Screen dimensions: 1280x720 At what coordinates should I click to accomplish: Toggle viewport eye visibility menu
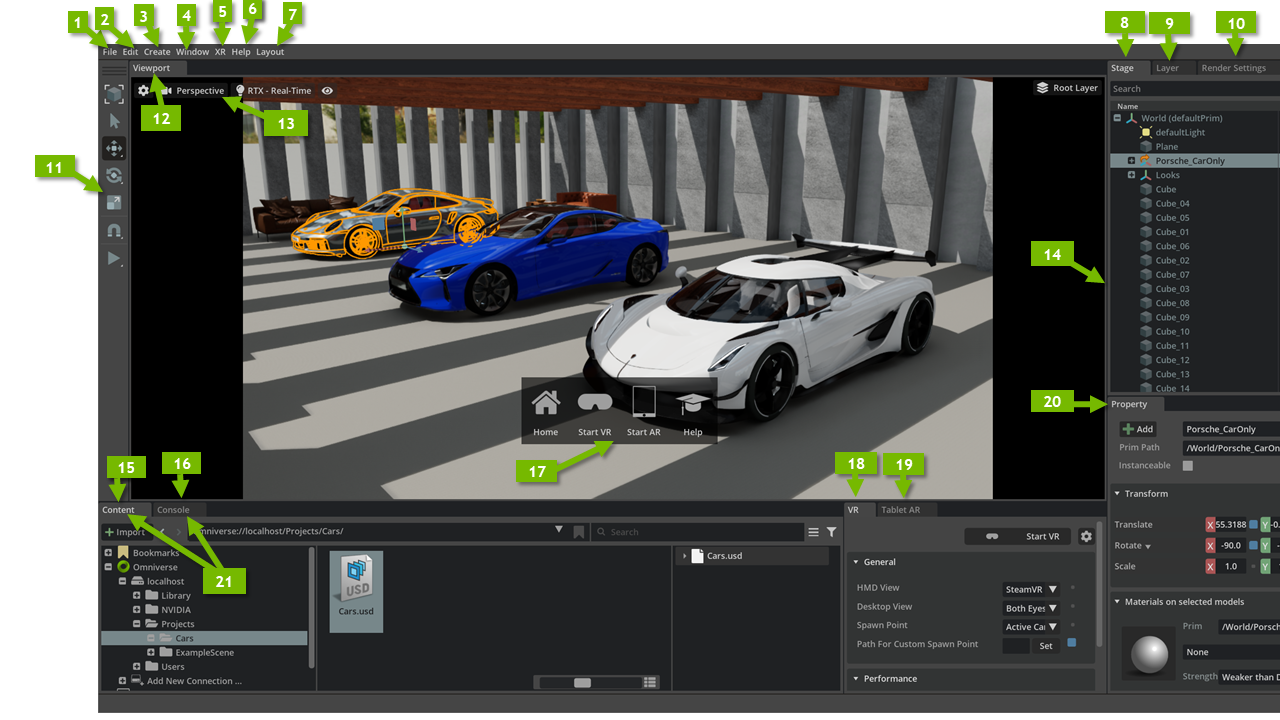pyautogui.click(x=327, y=90)
